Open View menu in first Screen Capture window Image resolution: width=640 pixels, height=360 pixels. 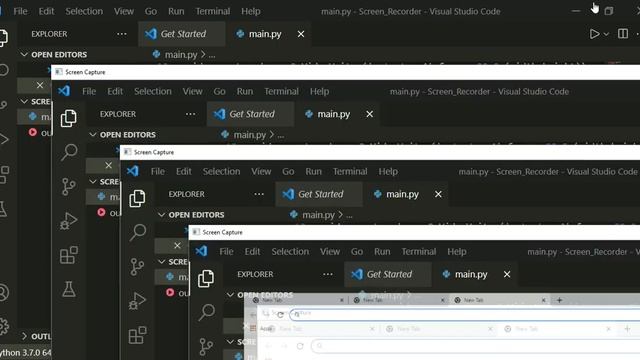(x=192, y=91)
